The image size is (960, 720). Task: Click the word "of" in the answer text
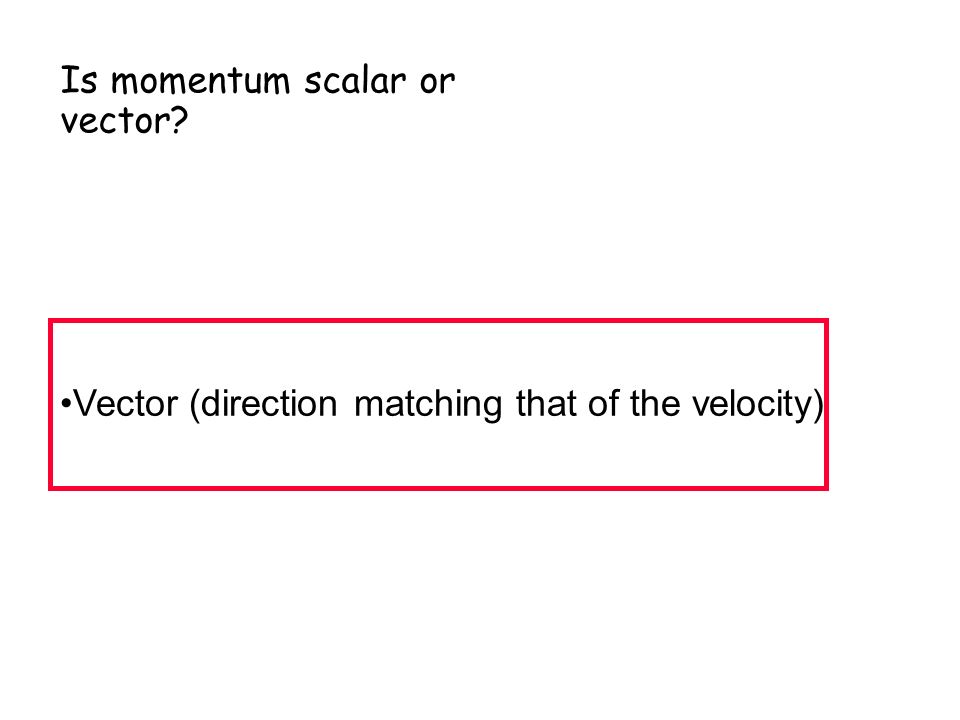tap(602, 404)
